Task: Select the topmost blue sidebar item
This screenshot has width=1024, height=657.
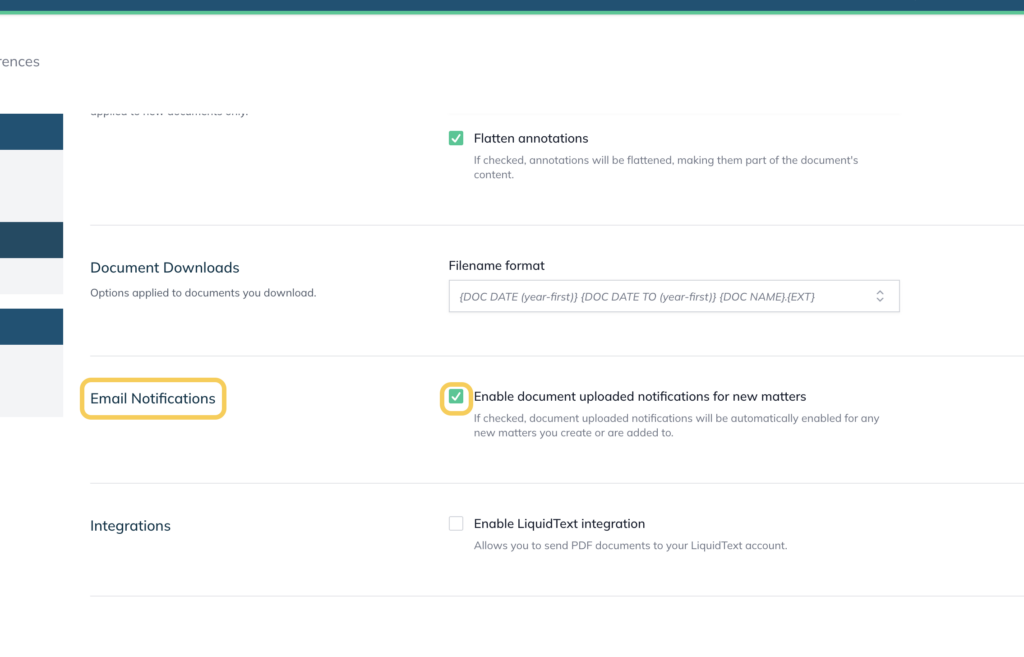Action: point(31,131)
